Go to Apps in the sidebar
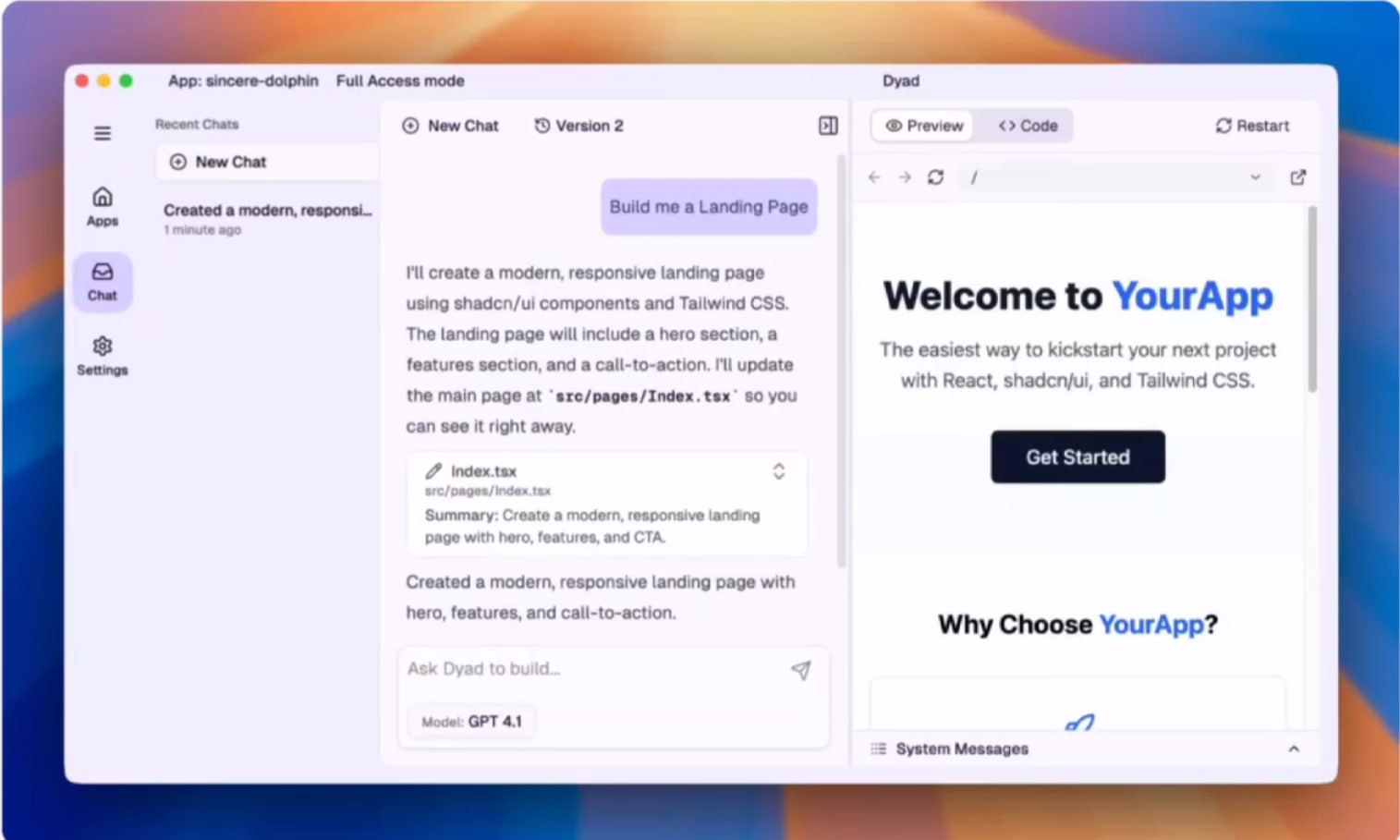 tap(103, 206)
